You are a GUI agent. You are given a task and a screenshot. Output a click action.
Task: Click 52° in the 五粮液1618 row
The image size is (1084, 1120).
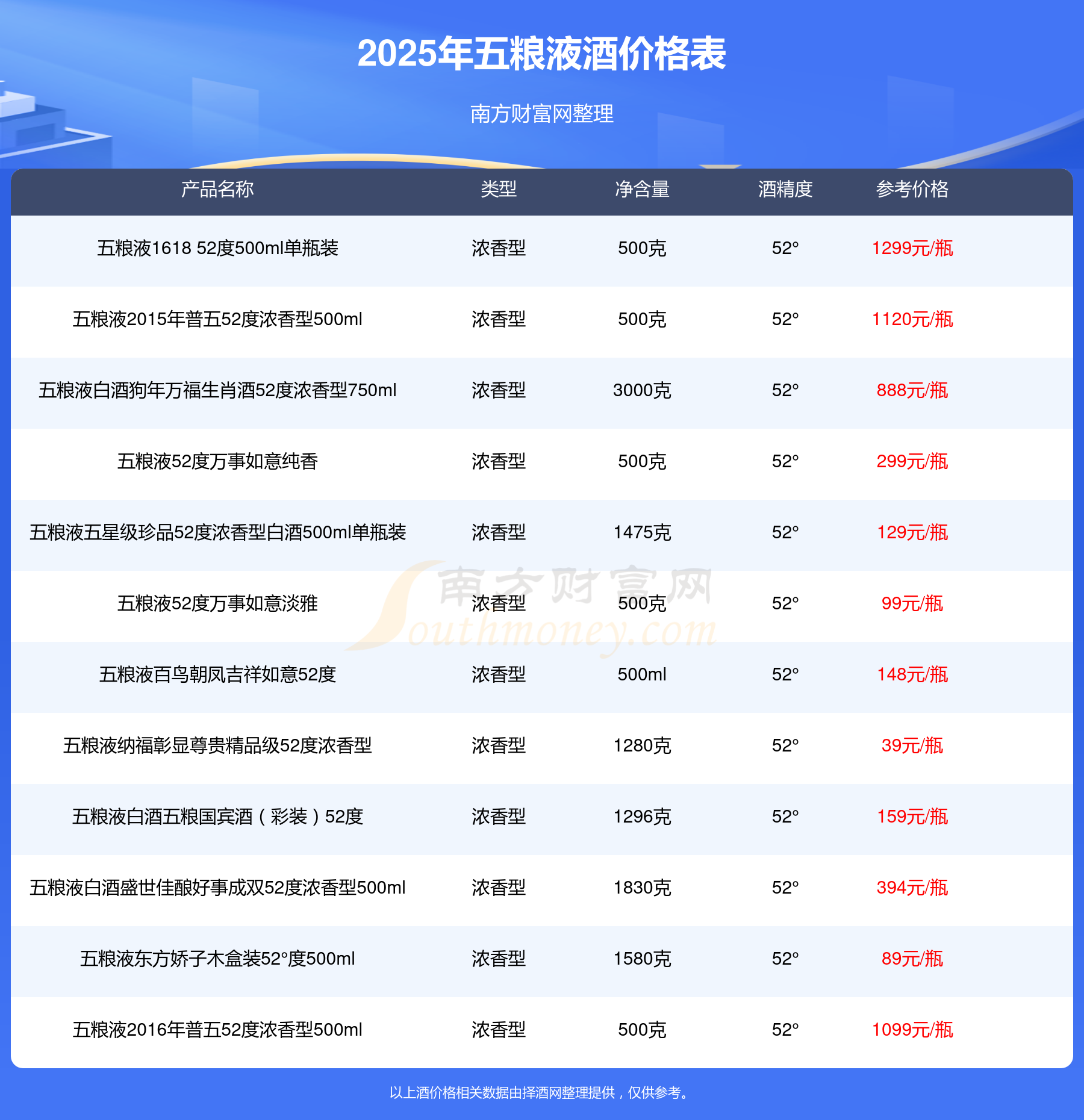coord(785,248)
